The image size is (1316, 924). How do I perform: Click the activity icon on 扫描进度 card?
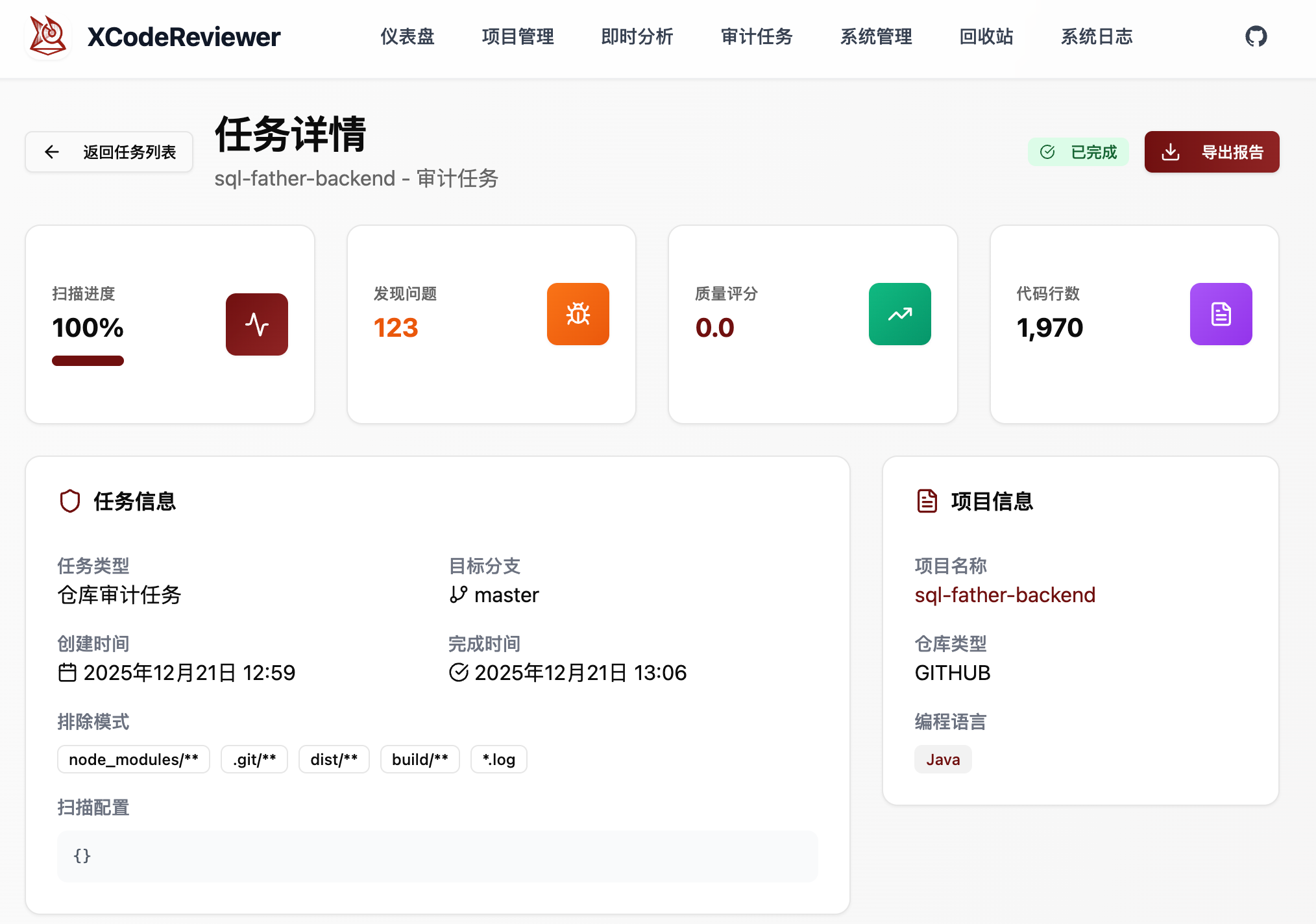257,324
